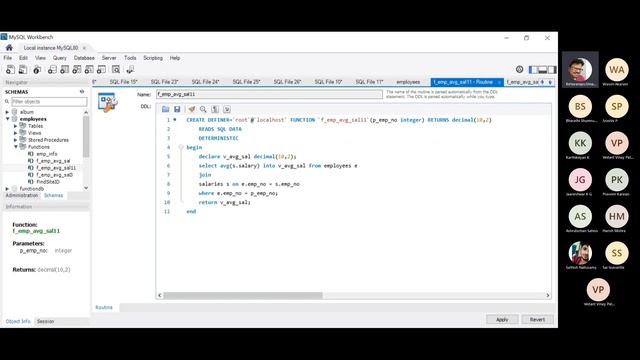Click the schema tree scroll down arrow
The height and width of the screenshot is (360, 640).
(x=86, y=188)
